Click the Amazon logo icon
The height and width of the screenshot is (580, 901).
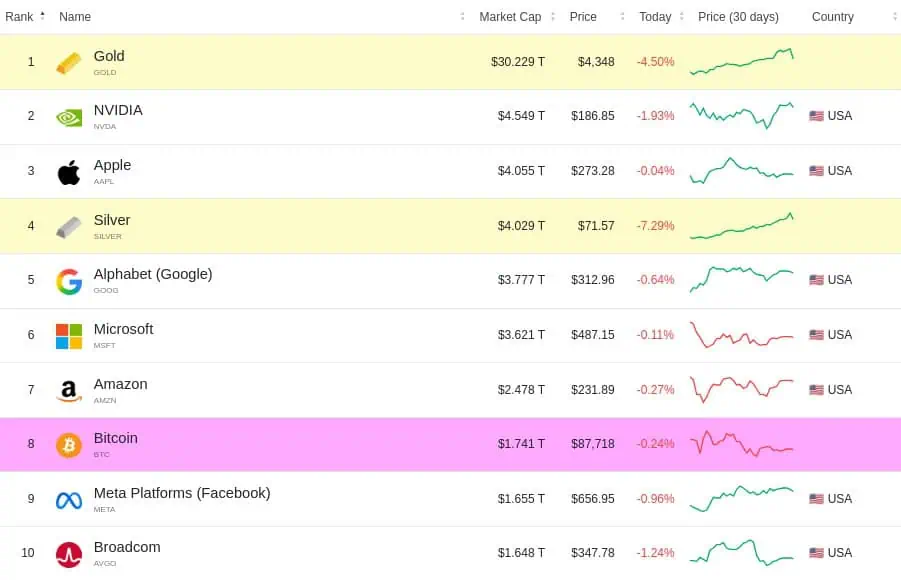(x=69, y=391)
